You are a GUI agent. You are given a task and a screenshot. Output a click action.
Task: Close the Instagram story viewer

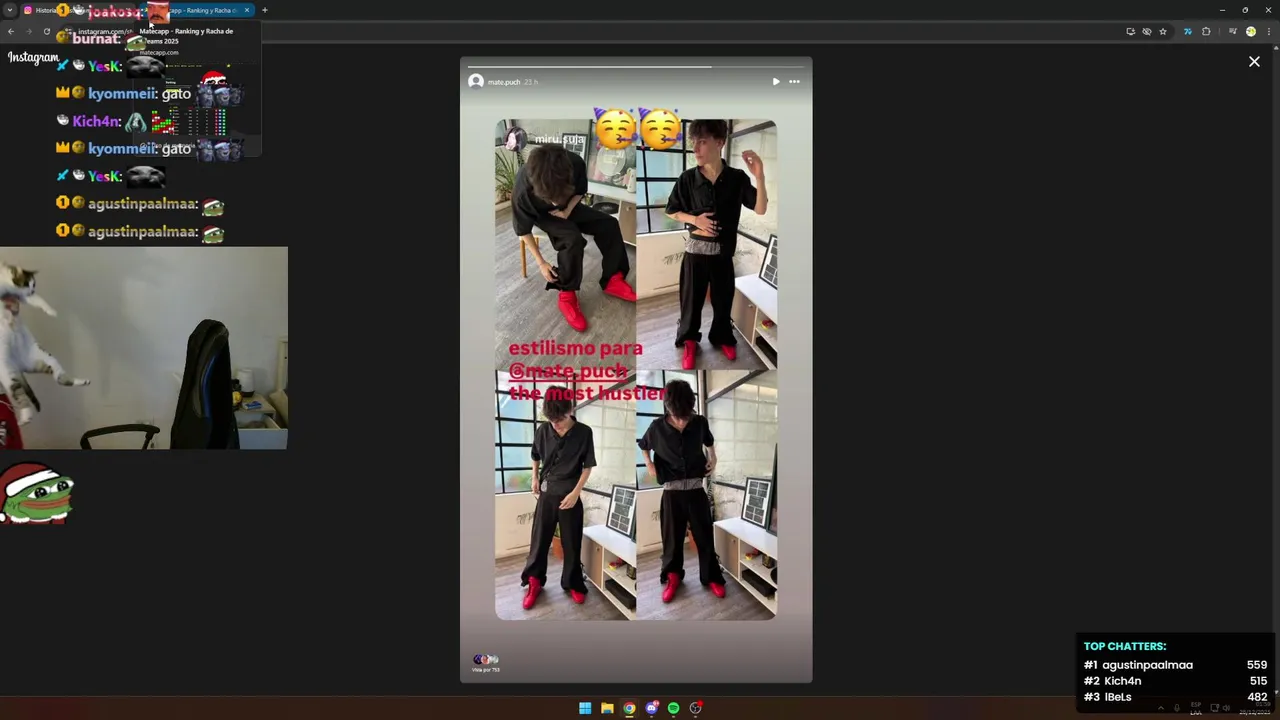(x=1254, y=62)
